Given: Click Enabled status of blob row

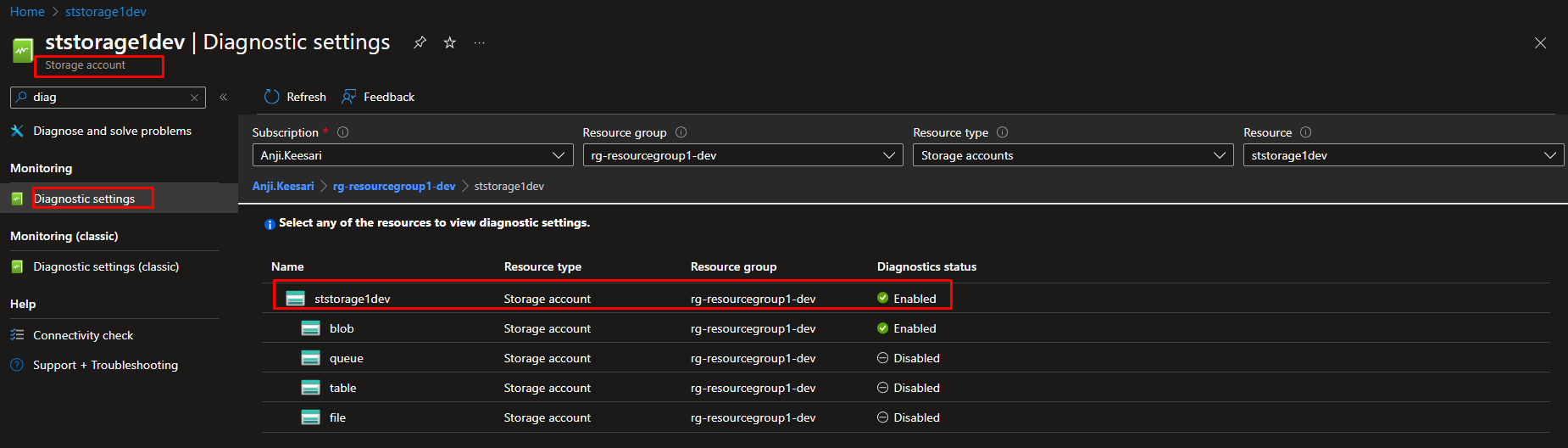Looking at the screenshot, I should click(907, 328).
